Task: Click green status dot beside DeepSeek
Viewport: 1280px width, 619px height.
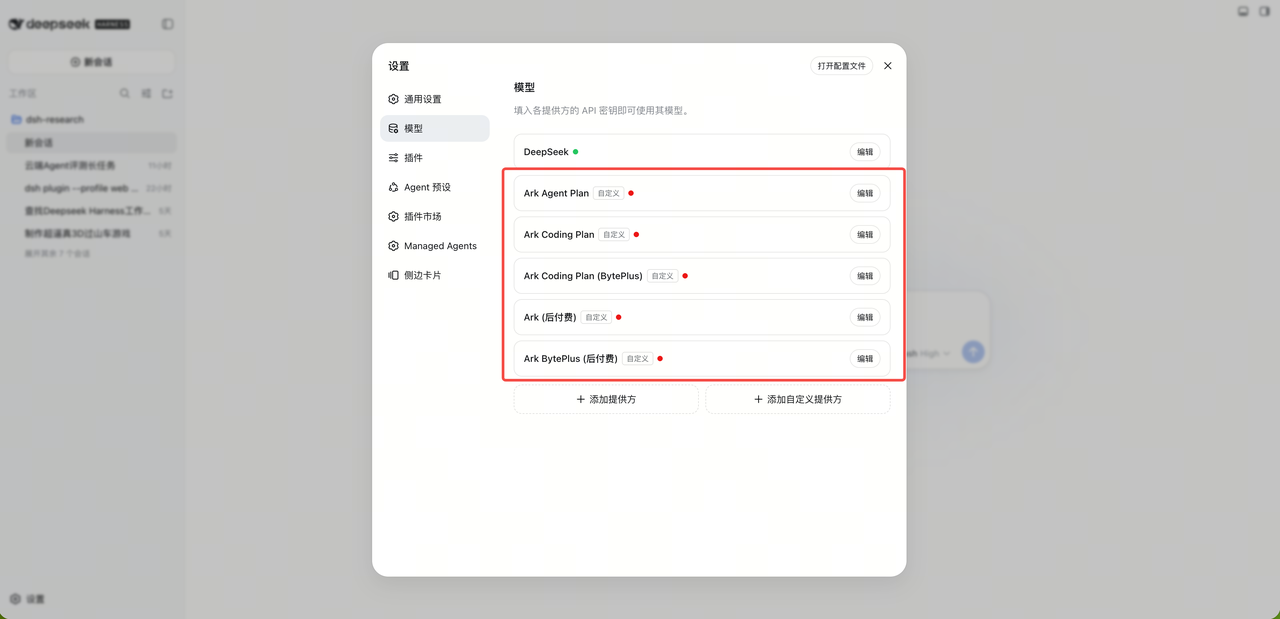Action: [575, 152]
